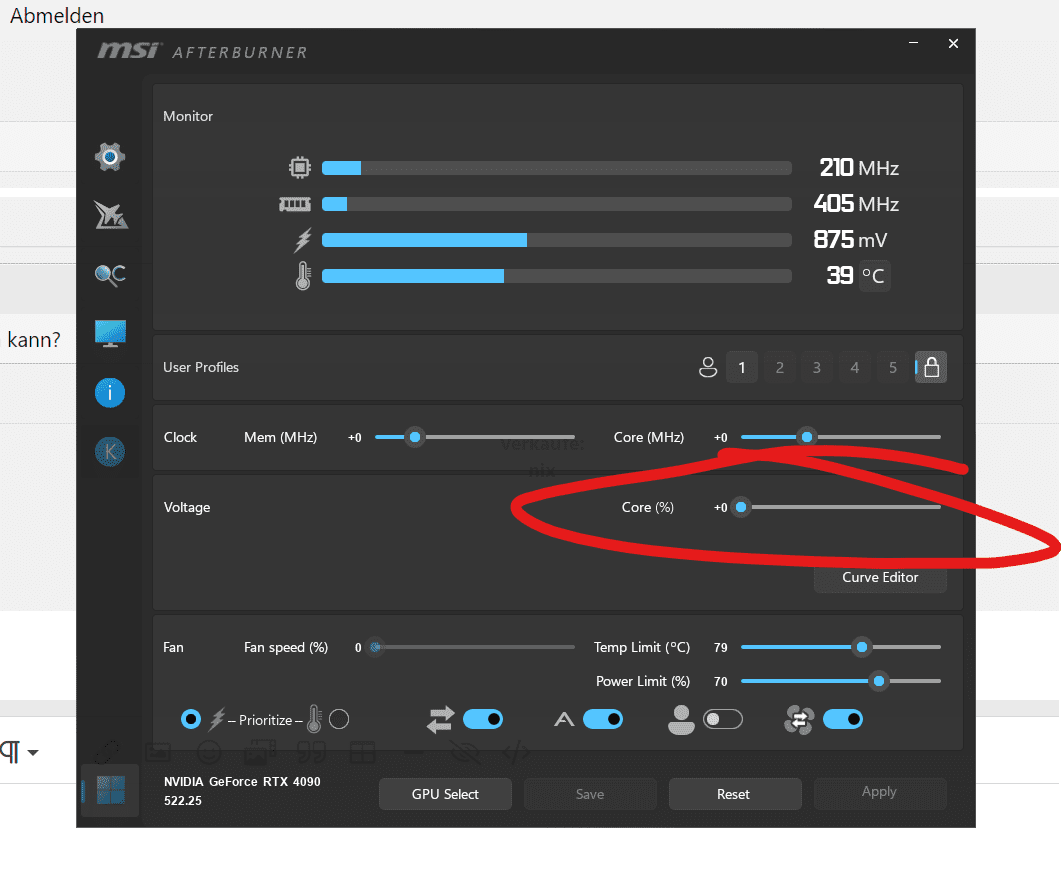The image size is (1064, 886).
Task: Click the Windows logo startup icon
Action: coord(111,790)
